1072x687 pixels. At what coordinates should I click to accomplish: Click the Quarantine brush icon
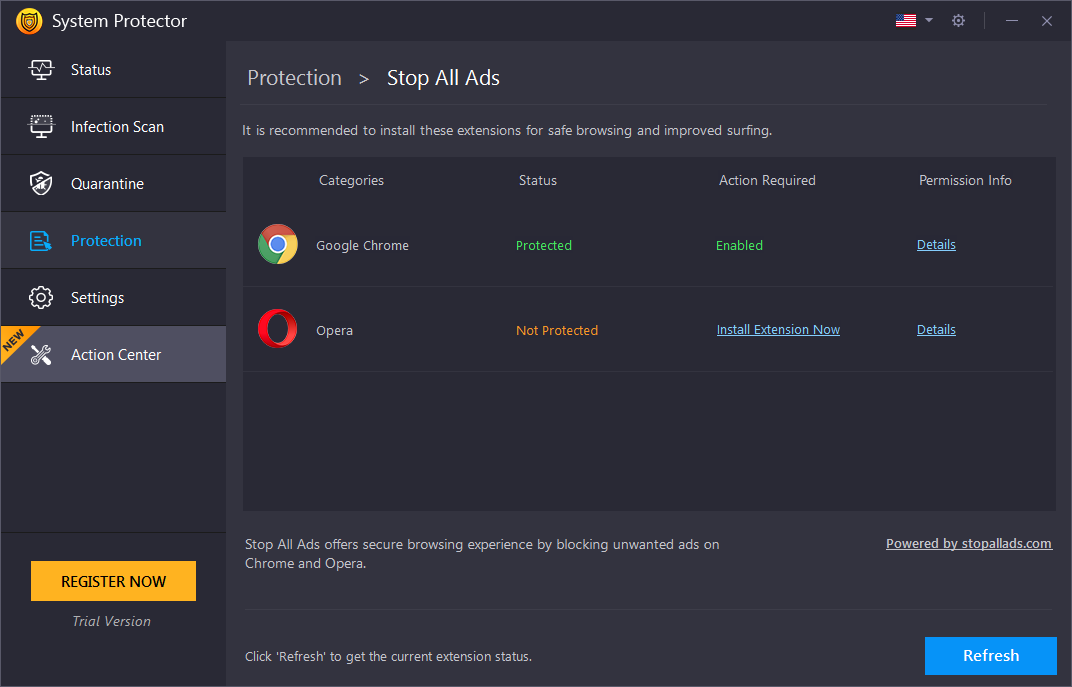[41, 183]
